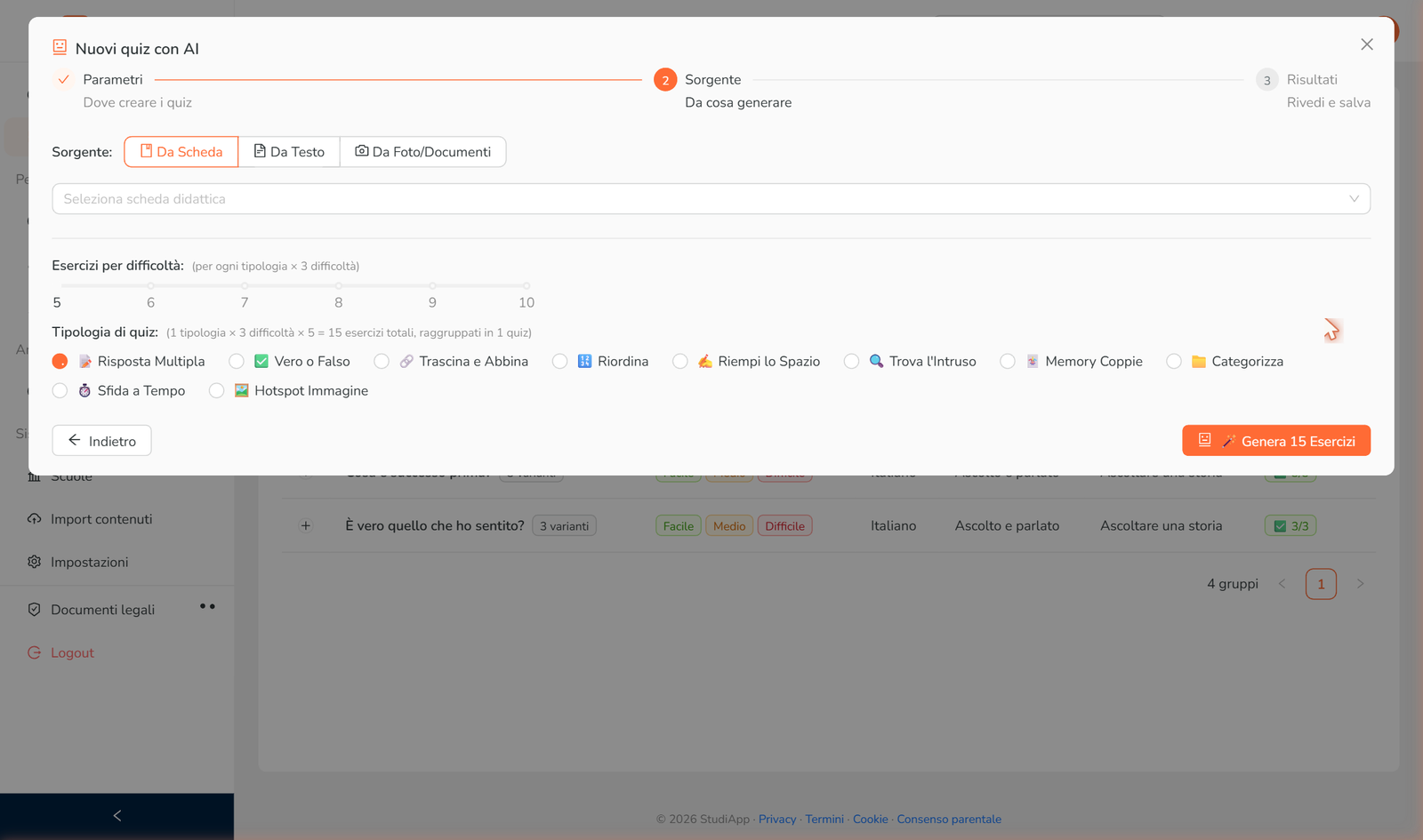Click the Facile difficulty tag in last row
This screenshot has height=840, width=1423.
pos(679,526)
